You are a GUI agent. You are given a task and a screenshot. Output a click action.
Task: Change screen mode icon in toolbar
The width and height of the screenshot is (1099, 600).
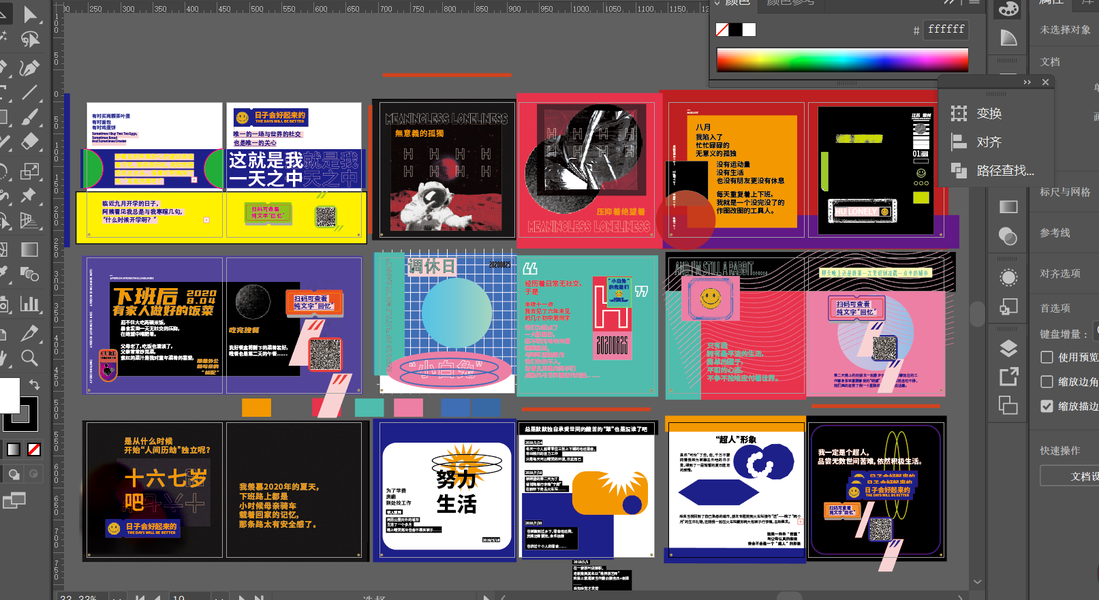(x=14, y=500)
